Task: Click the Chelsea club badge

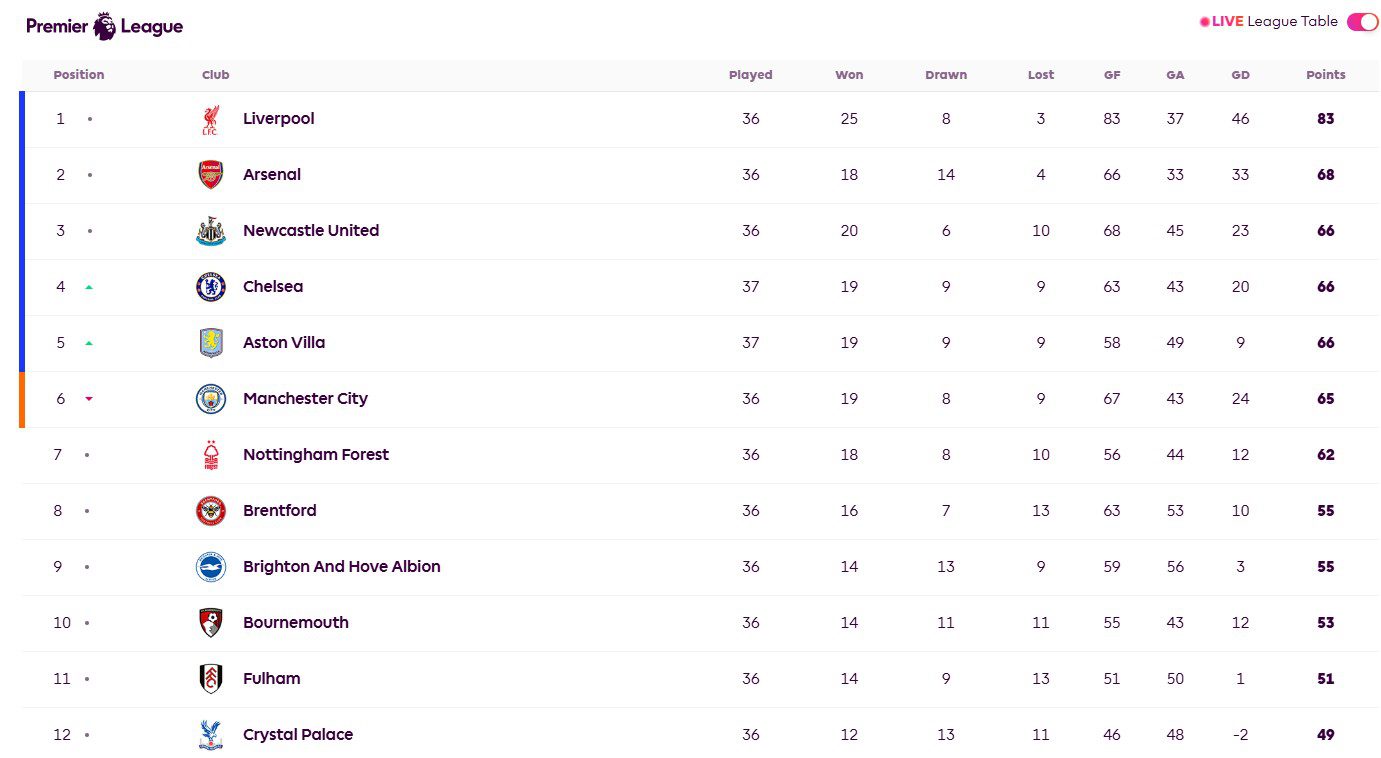Action: click(x=210, y=287)
